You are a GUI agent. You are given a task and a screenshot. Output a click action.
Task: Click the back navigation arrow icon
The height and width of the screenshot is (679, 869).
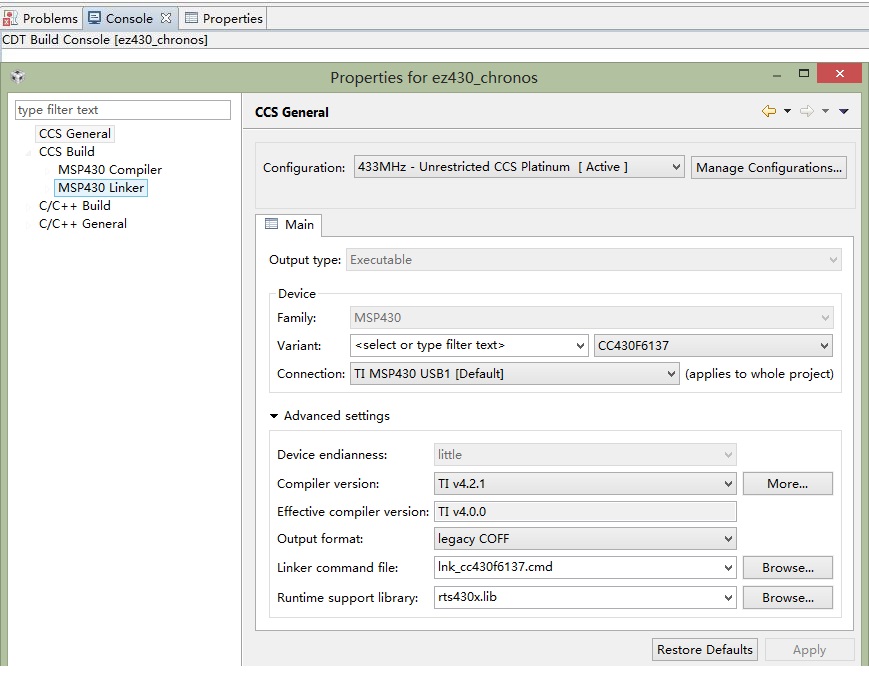coord(768,112)
